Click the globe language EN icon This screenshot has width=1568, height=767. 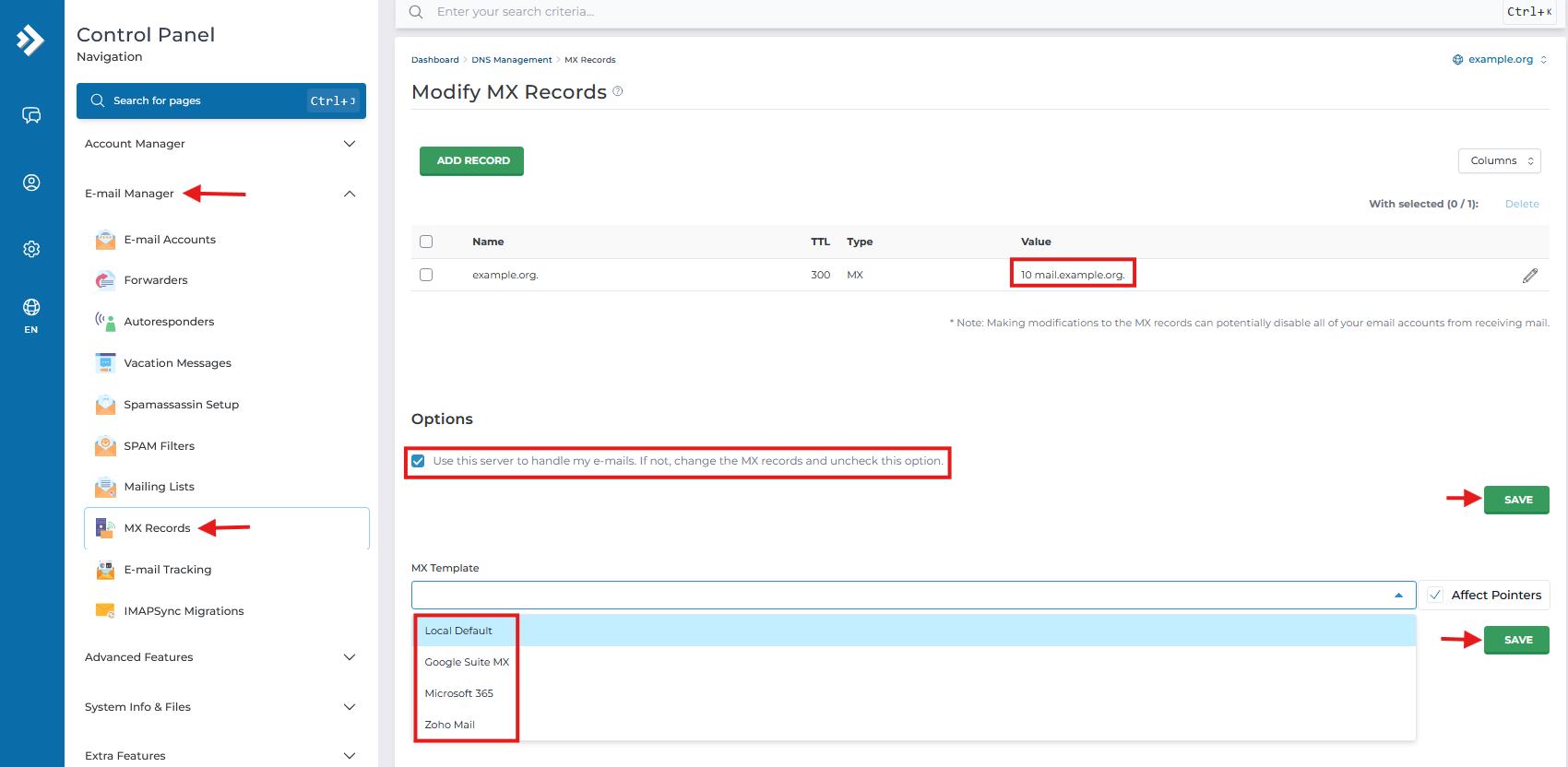(31, 314)
